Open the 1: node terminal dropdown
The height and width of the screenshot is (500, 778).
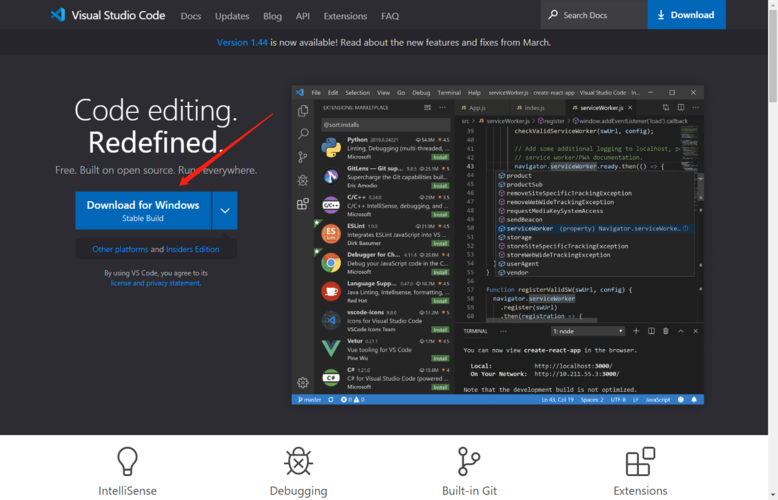point(588,331)
